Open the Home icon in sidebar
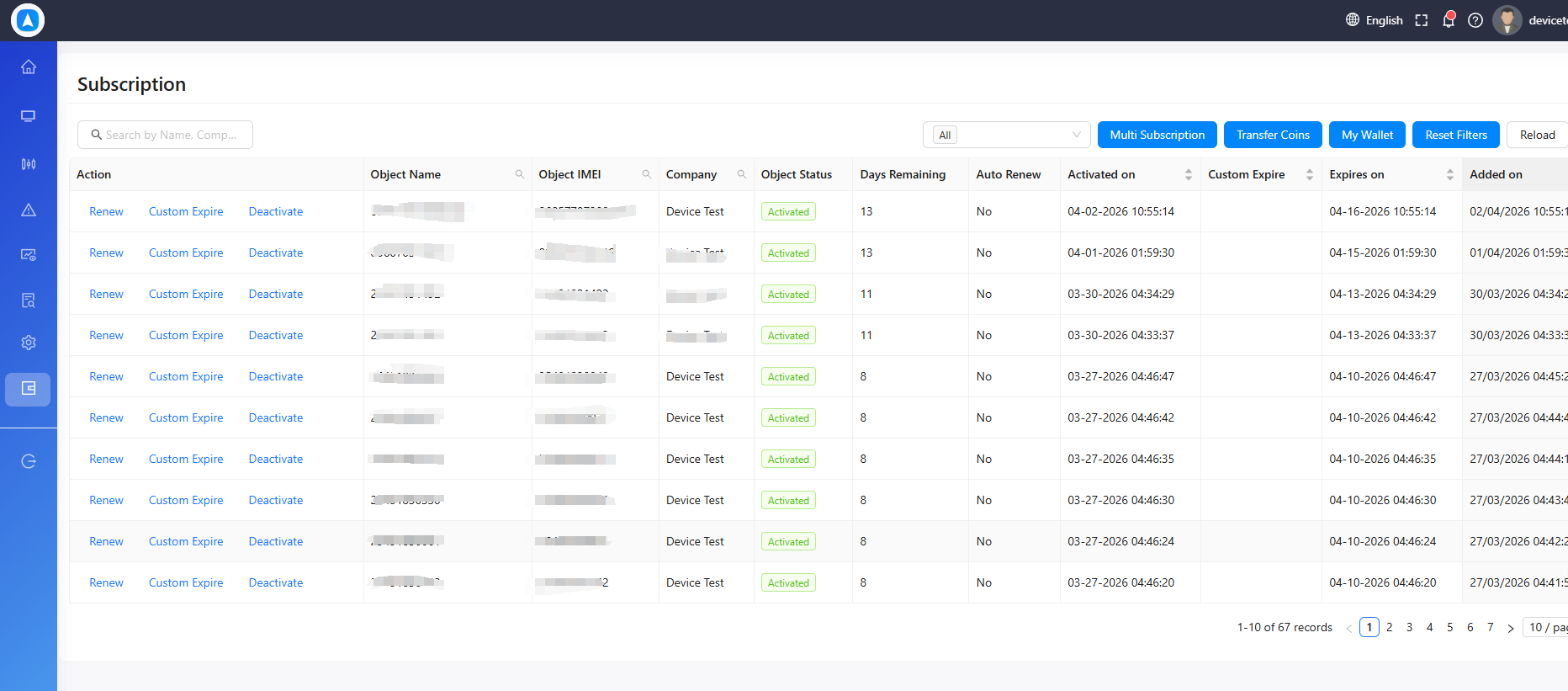 click(x=29, y=67)
